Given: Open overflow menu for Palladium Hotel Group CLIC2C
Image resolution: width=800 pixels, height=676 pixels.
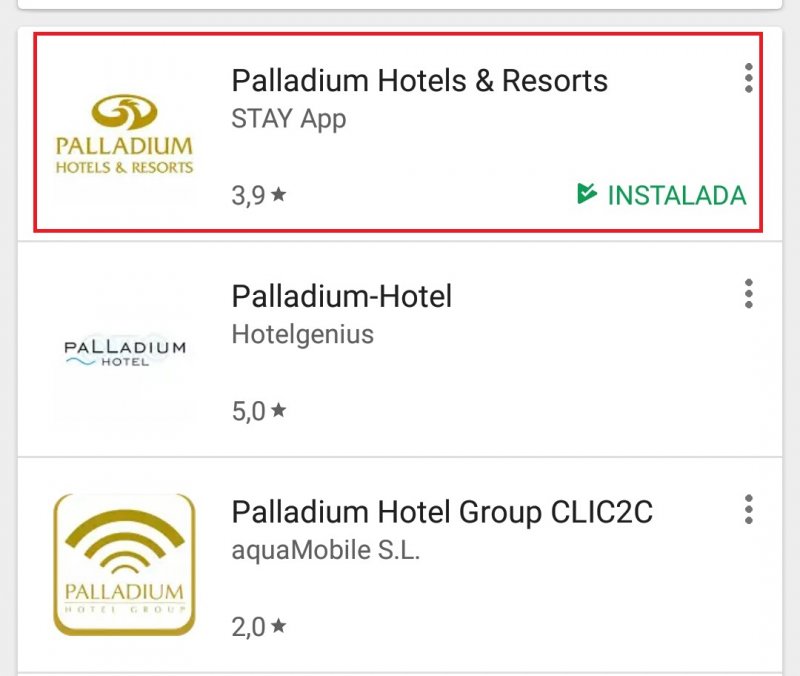Looking at the screenshot, I should pyautogui.click(x=748, y=509).
